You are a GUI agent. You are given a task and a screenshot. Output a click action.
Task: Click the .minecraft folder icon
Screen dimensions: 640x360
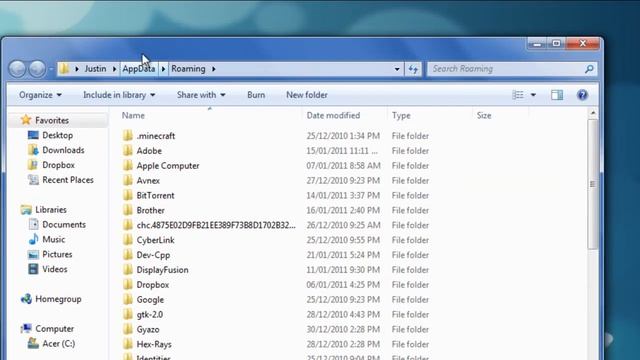point(128,135)
